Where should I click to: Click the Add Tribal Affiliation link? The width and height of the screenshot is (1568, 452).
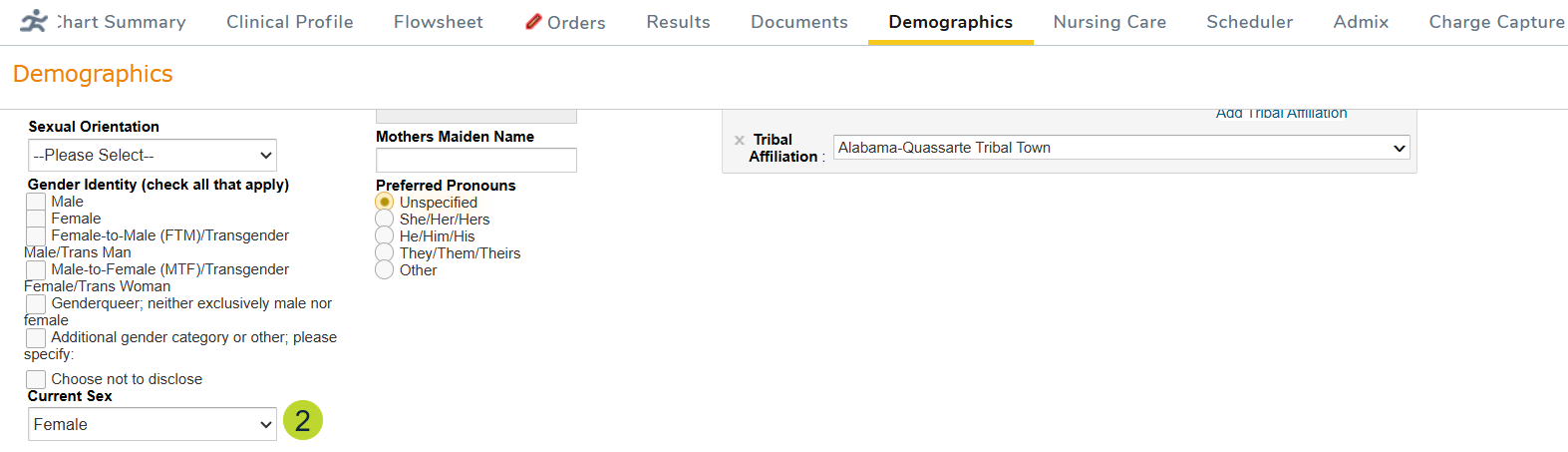1281,114
